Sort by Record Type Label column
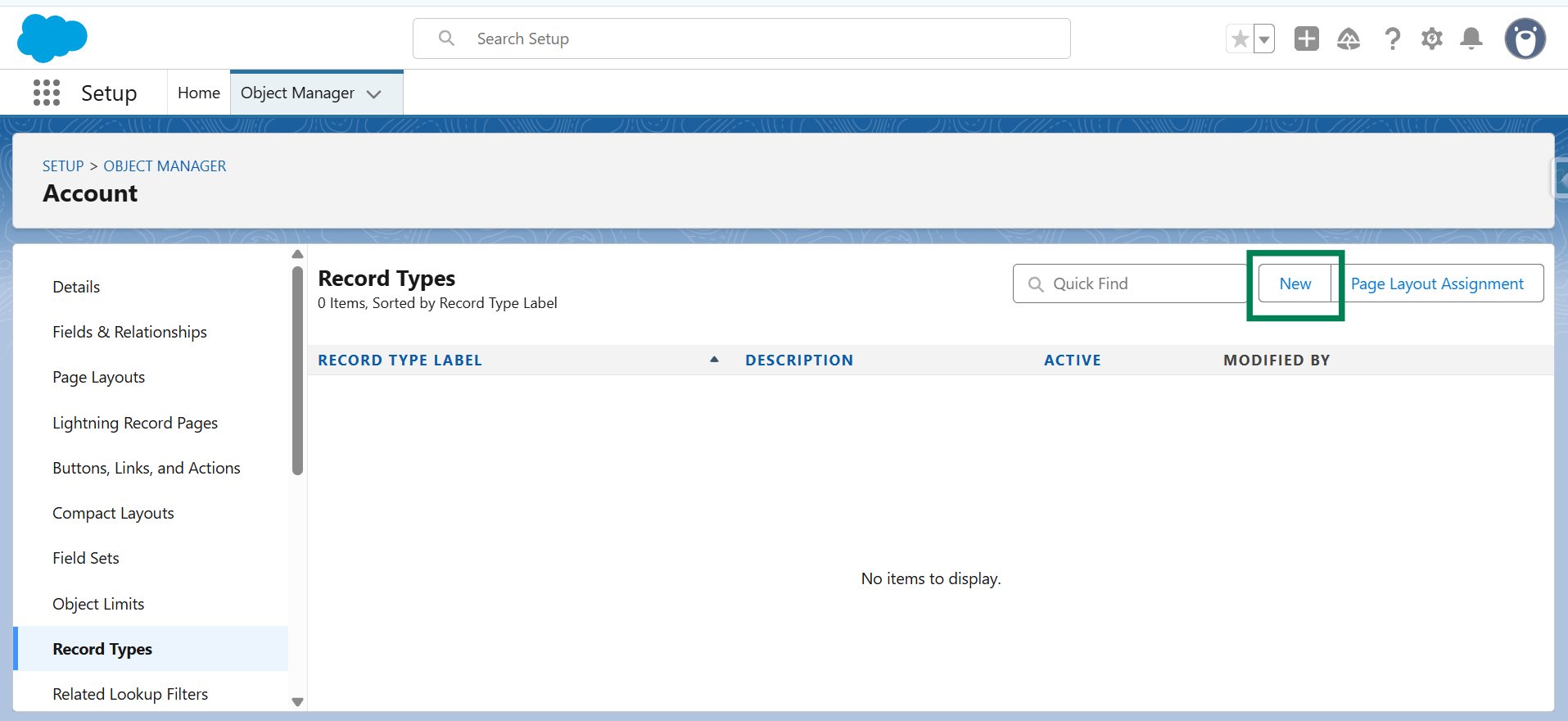The height and width of the screenshot is (721, 1568). (x=400, y=360)
